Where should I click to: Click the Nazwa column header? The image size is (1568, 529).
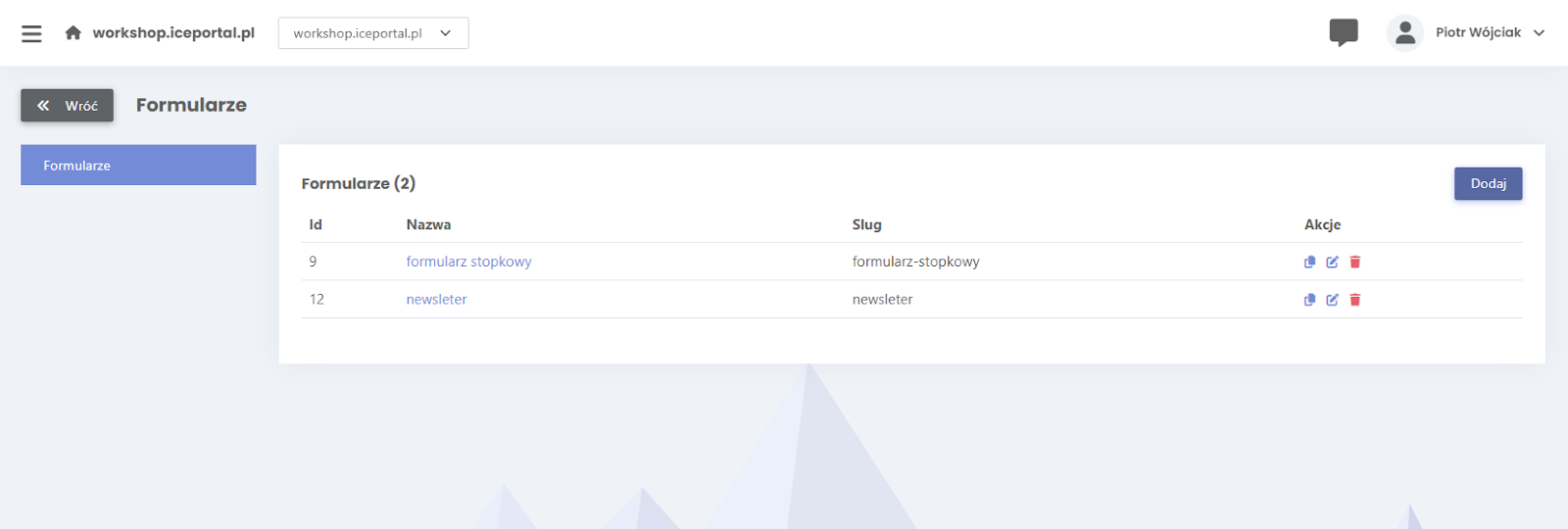[428, 224]
